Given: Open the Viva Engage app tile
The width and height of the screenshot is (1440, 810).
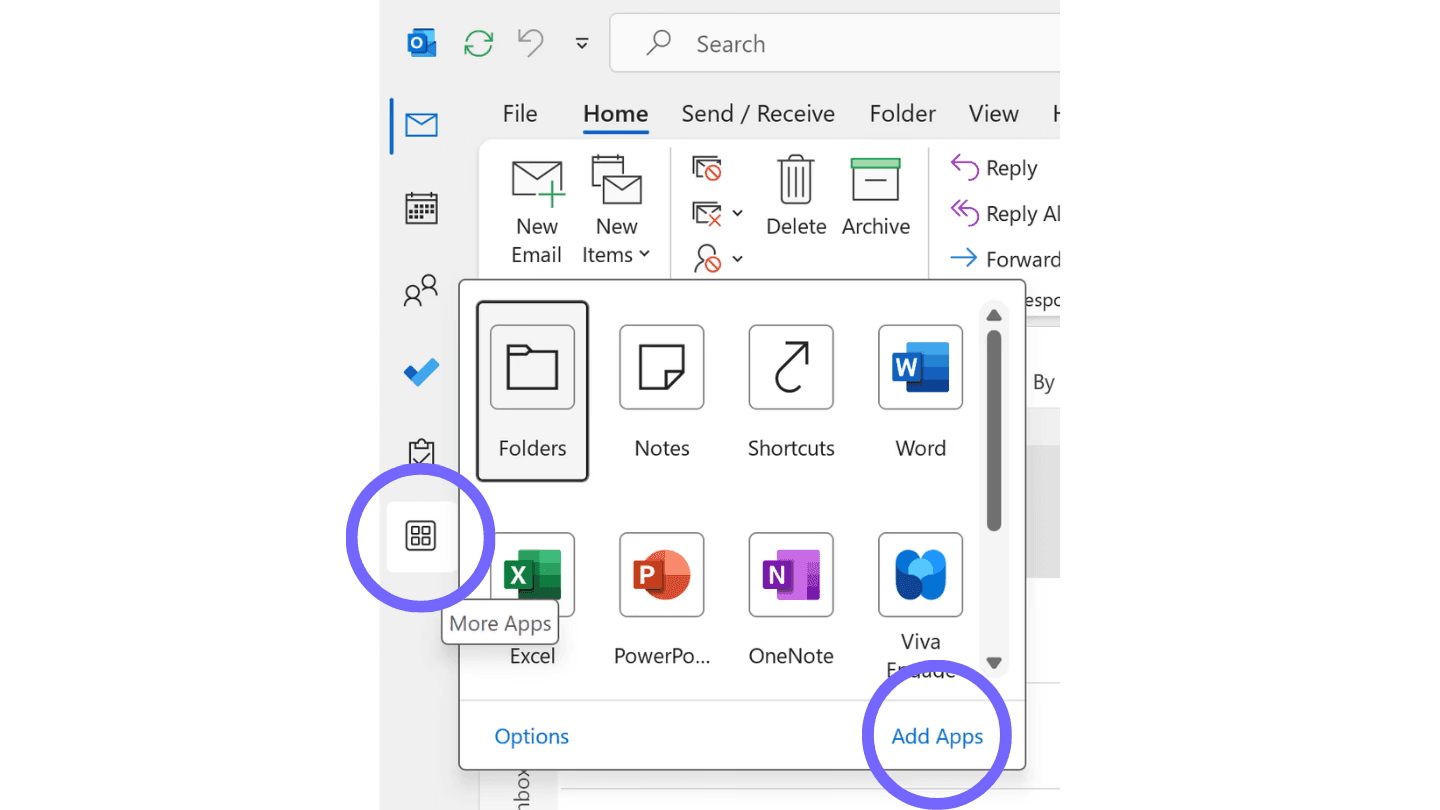Looking at the screenshot, I should 921,605.
